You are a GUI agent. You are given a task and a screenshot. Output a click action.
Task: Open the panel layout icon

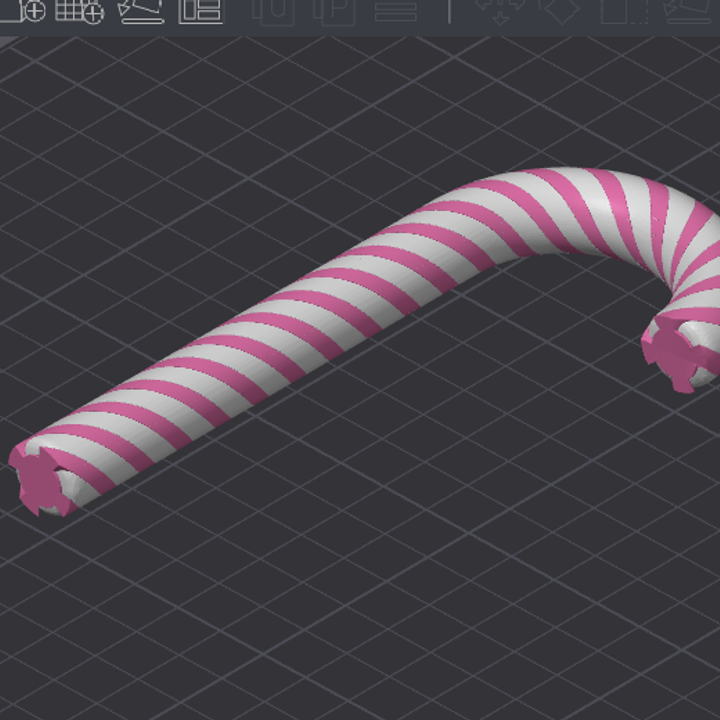coord(201,9)
